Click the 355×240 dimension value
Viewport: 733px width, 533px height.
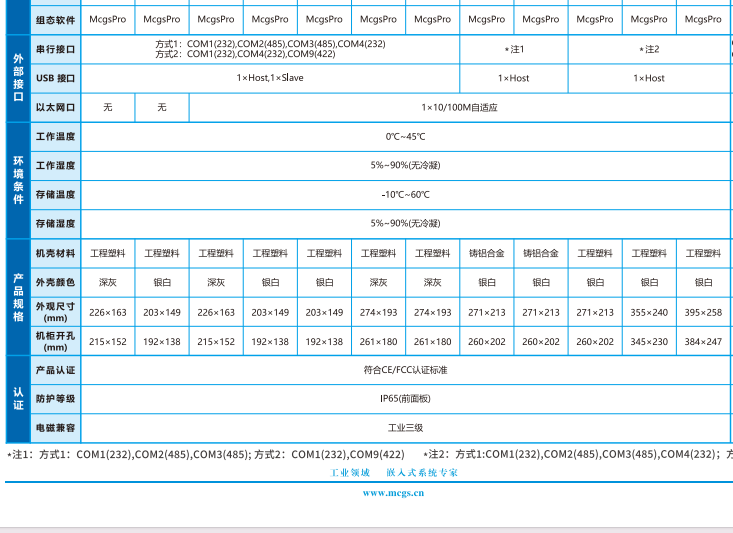click(x=649, y=312)
